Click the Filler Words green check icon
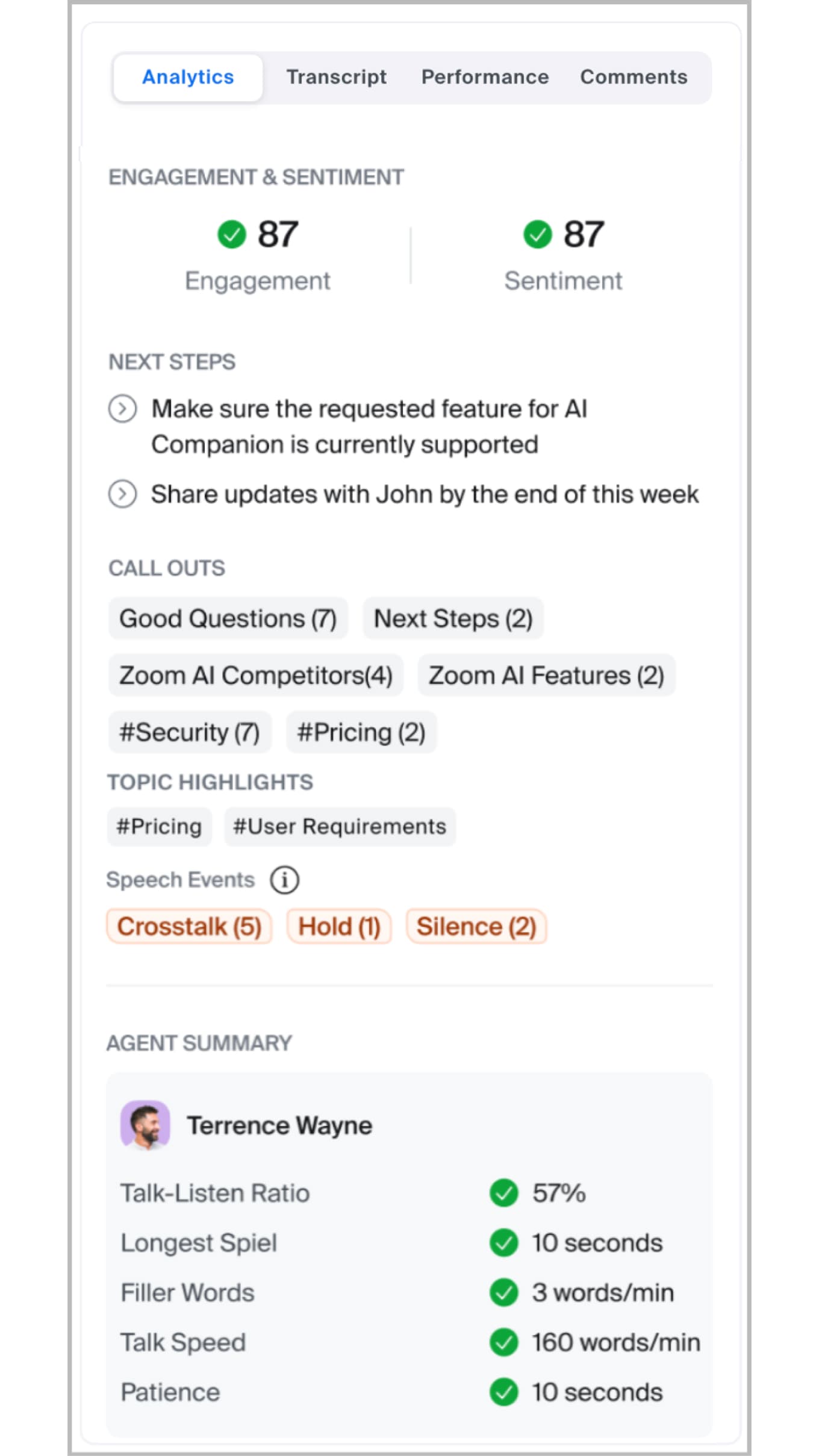This screenshot has height=1456, width=819. (x=503, y=1292)
